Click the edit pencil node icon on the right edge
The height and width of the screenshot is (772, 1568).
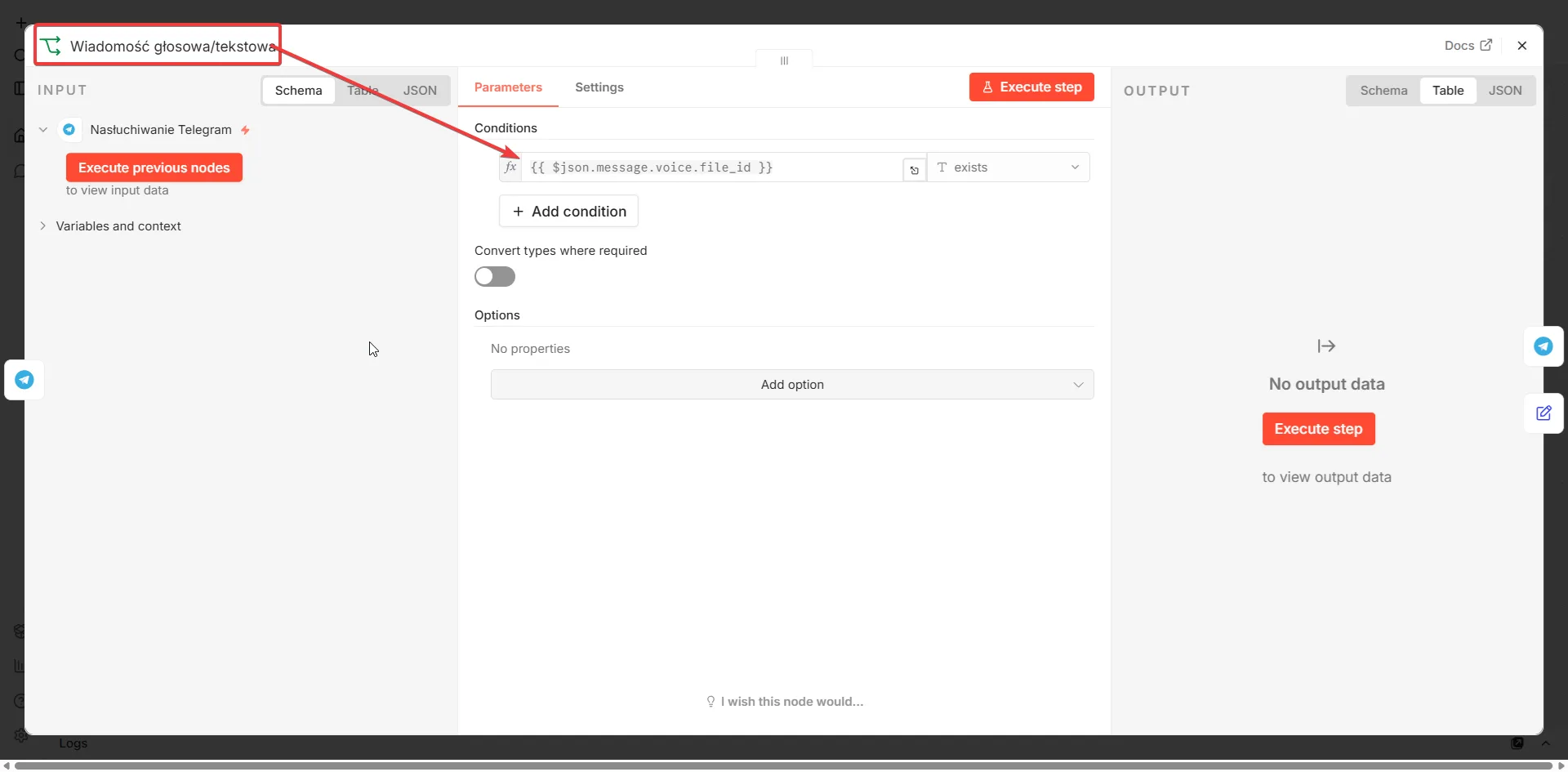coord(1543,413)
